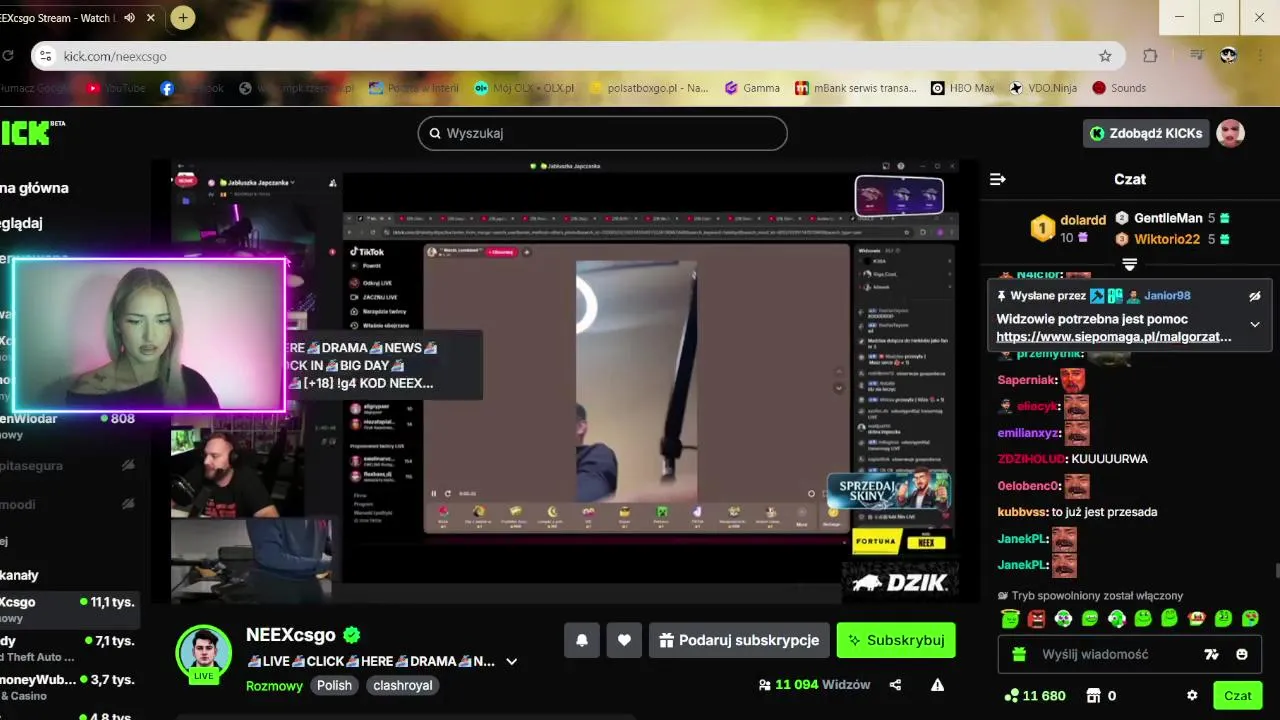Click the Wyszukaj search field
The width and height of the screenshot is (1280, 720).
602,133
